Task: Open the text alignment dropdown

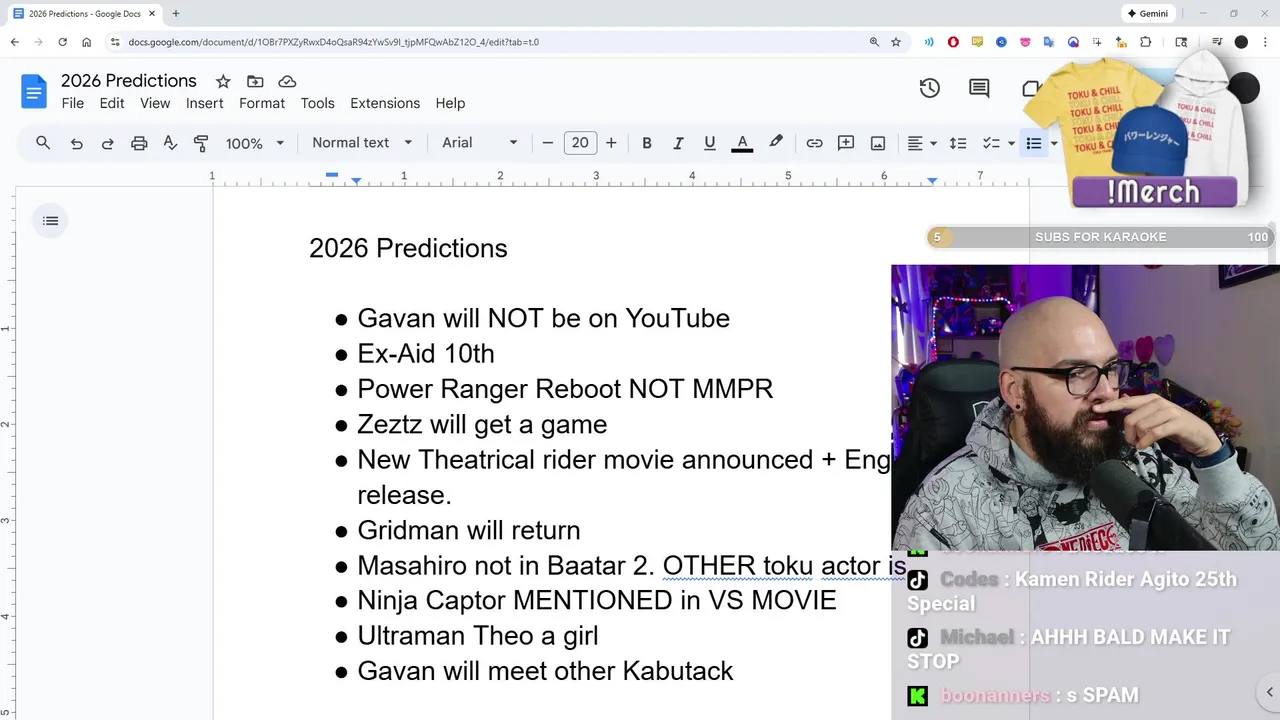Action: (921, 143)
